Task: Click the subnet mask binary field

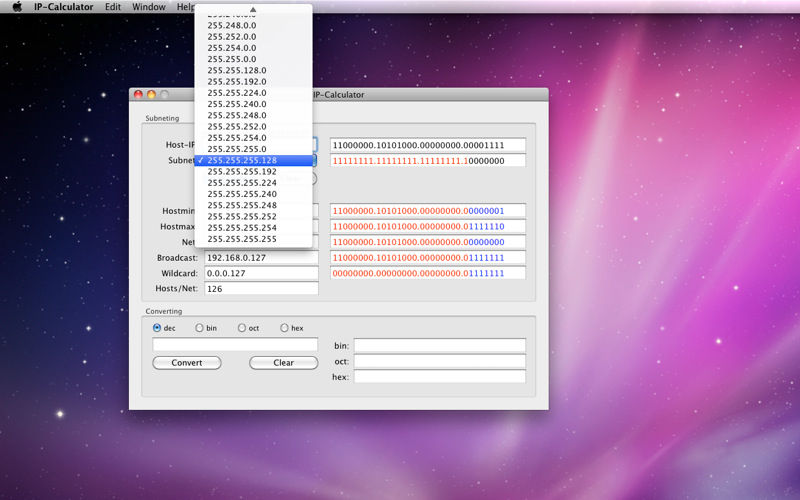Action: (428, 161)
